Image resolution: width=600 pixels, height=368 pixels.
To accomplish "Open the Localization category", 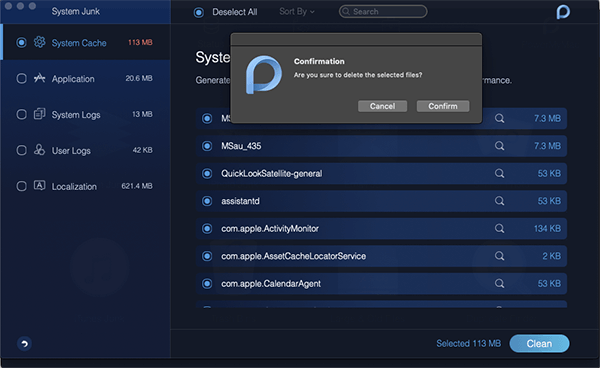I will point(86,186).
